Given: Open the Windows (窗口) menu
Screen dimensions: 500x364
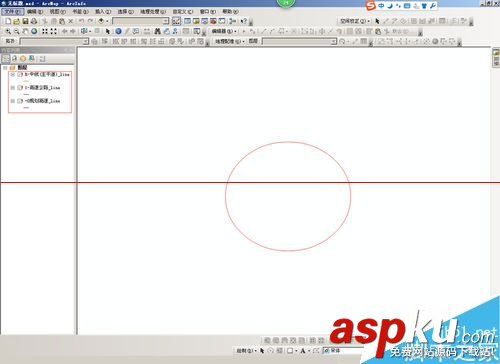Looking at the screenshot, I should (208, 11).
